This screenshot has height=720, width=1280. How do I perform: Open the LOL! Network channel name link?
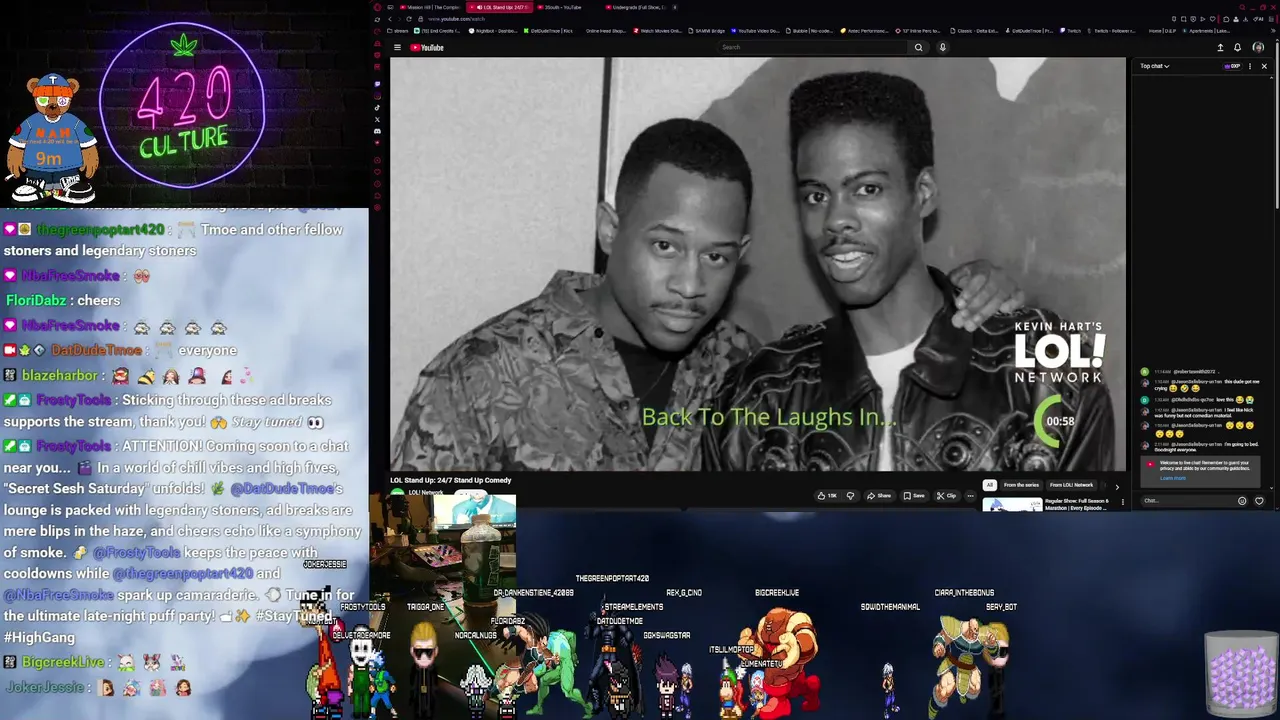(x=425, y=492)
